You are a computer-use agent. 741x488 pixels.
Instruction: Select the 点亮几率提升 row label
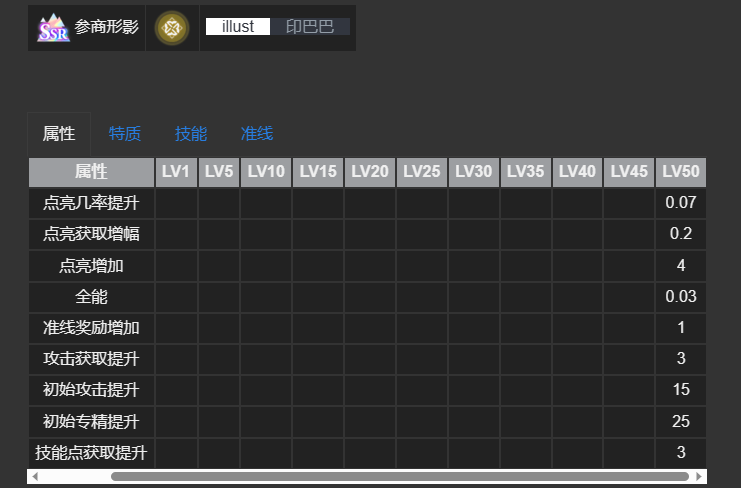91,203
